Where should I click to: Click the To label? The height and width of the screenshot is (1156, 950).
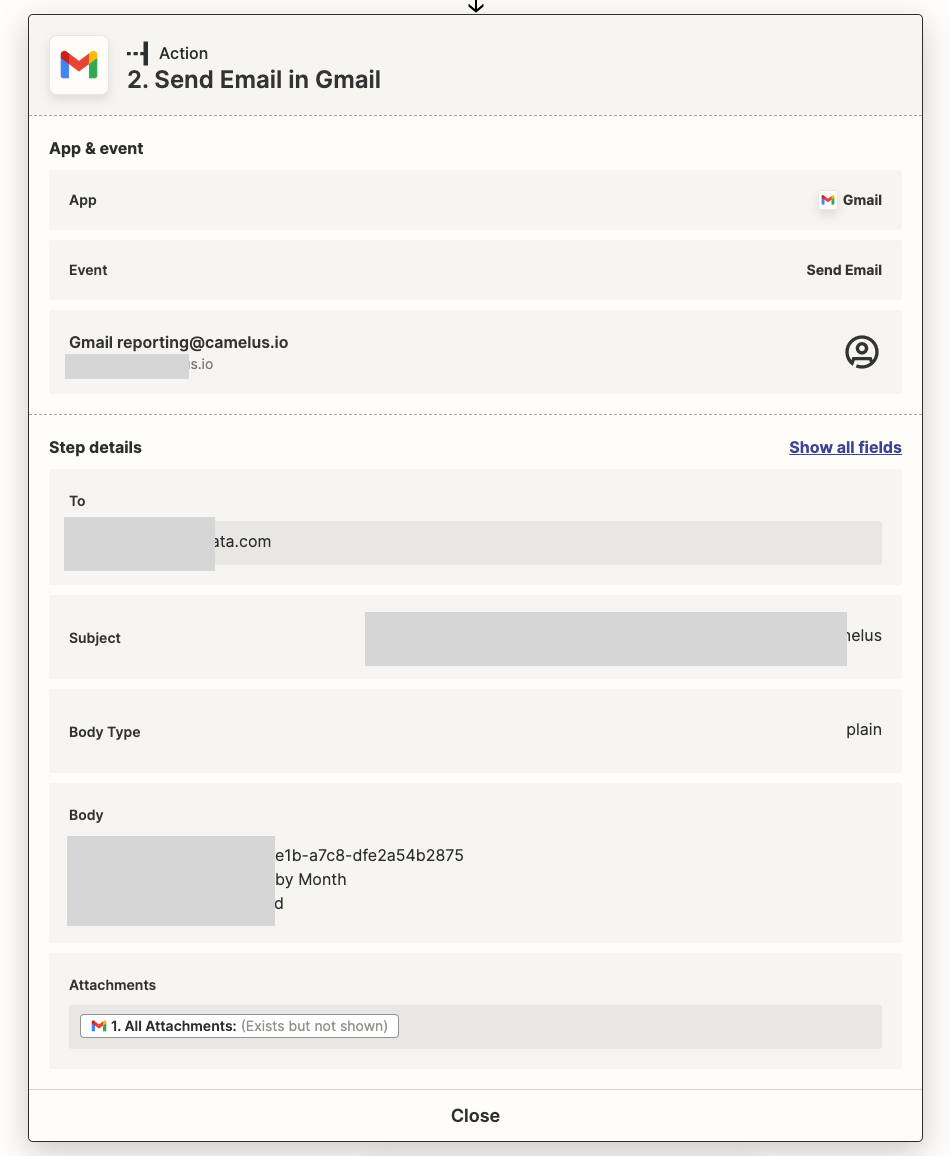click(x=77, y=501)
